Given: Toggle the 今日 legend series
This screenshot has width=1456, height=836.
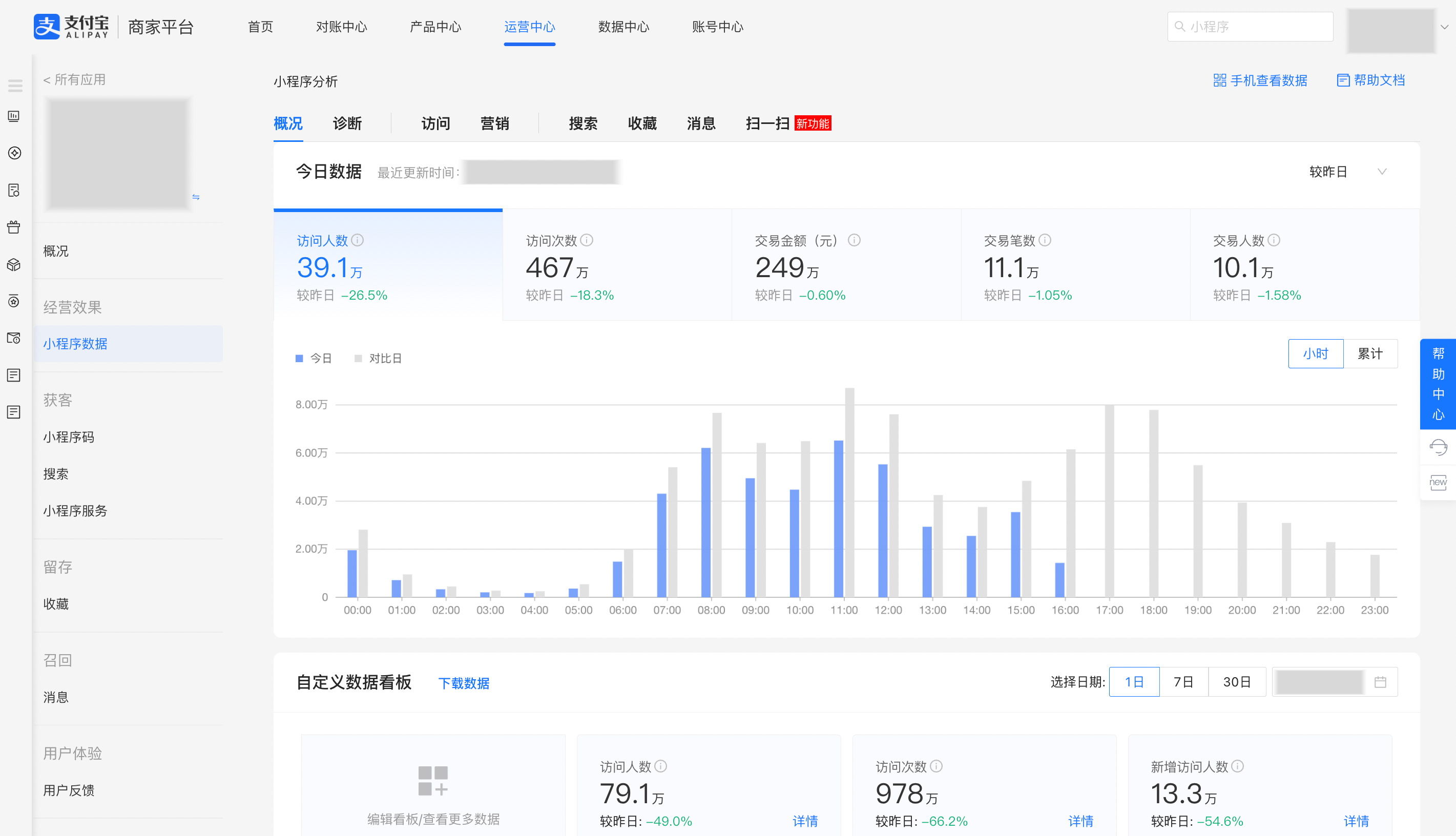Looking at the screenshot, I should (x=314, y=358).
